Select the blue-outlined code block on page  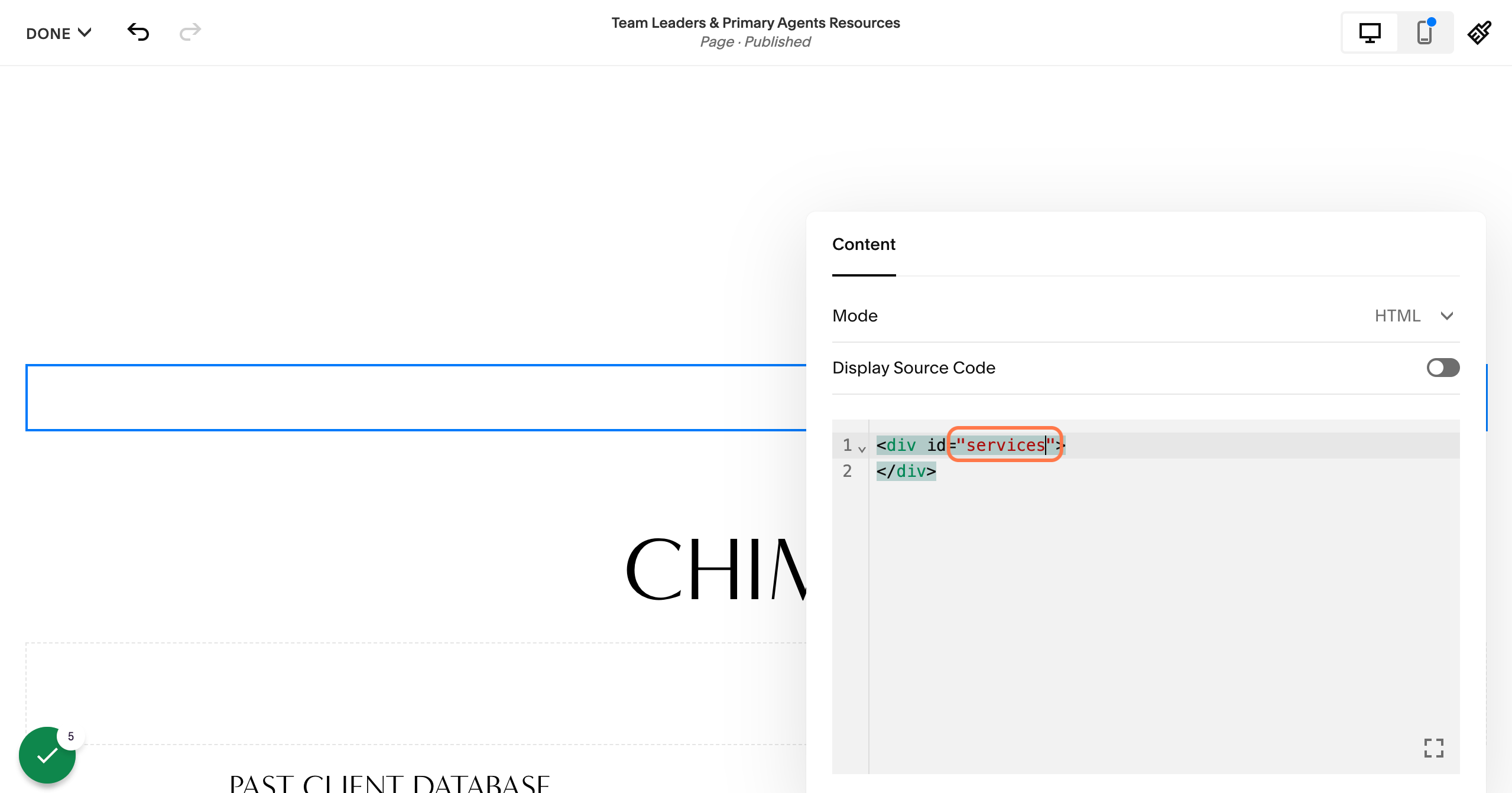pos(416,397)
